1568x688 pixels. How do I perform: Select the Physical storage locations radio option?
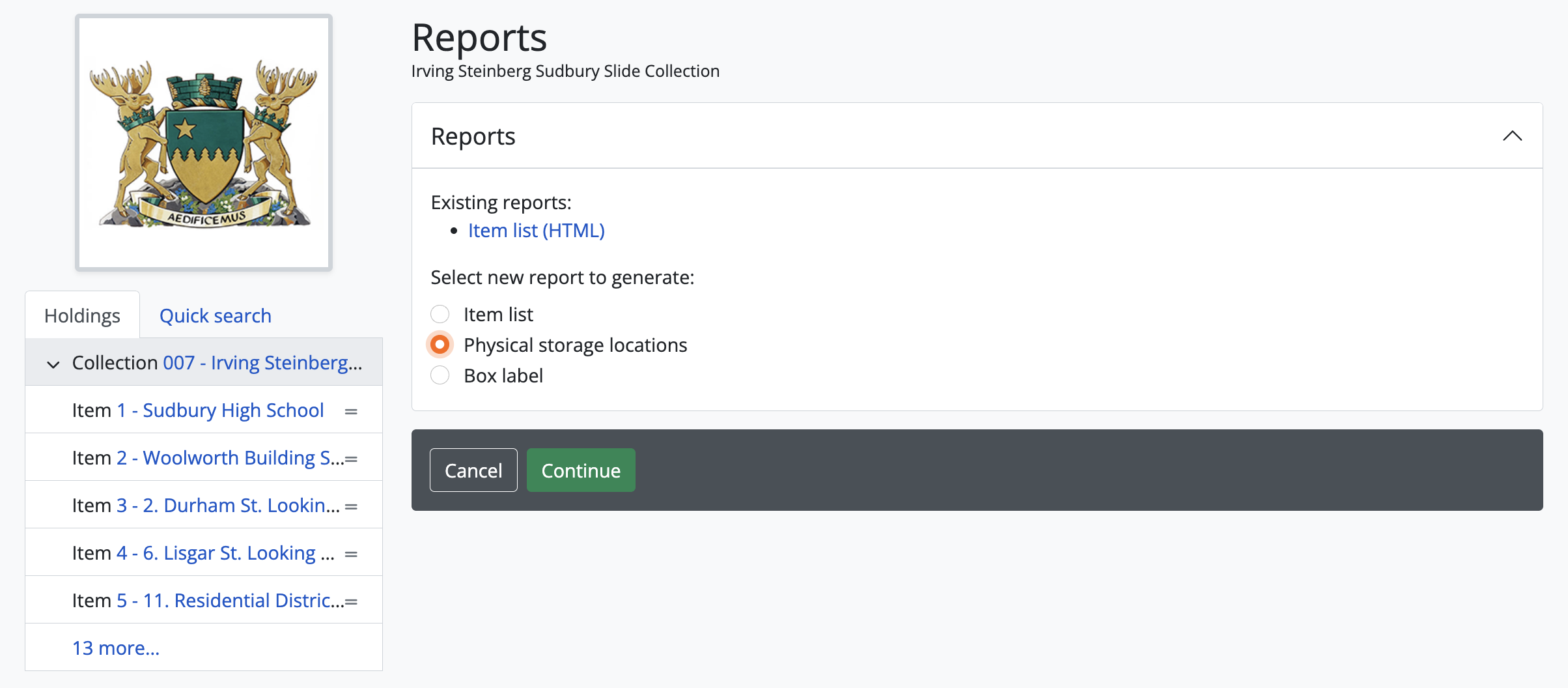pos(440,345)
